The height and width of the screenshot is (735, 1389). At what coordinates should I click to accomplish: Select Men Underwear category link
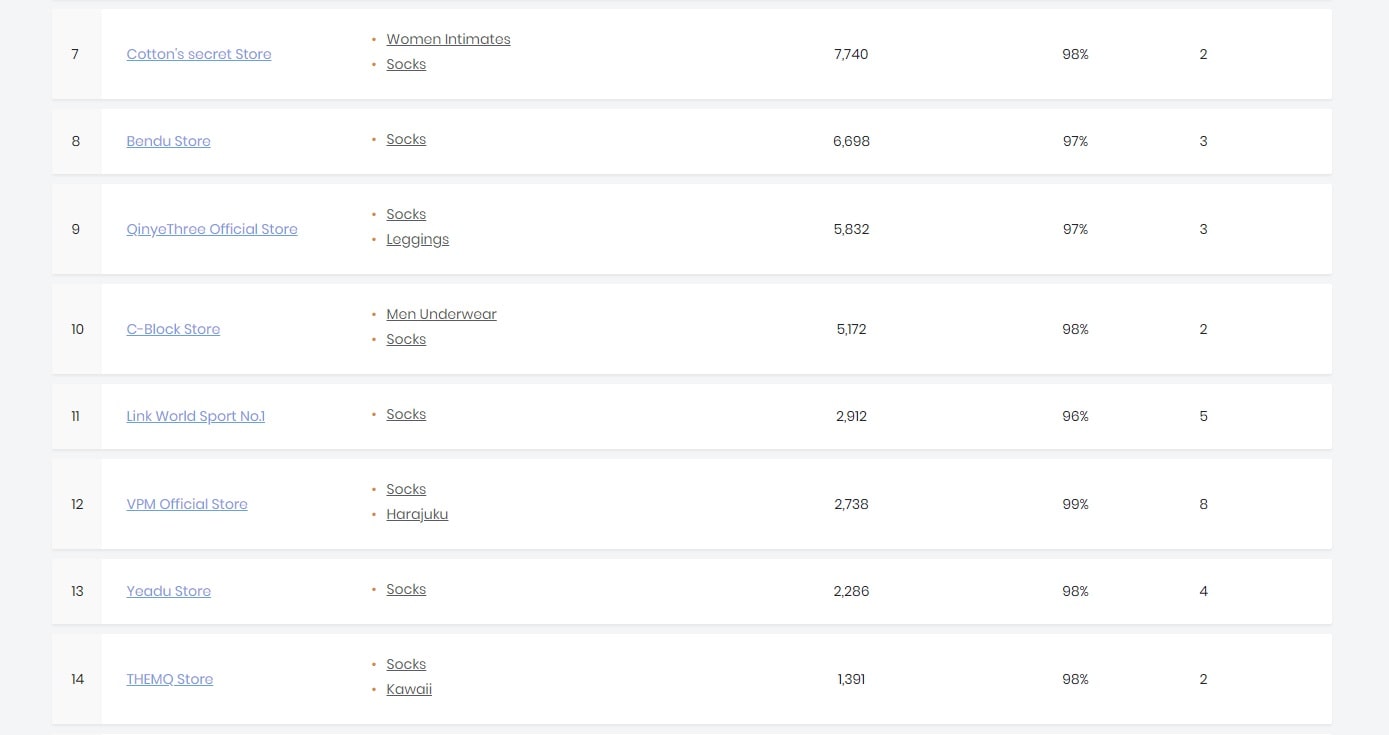[441, 314]
